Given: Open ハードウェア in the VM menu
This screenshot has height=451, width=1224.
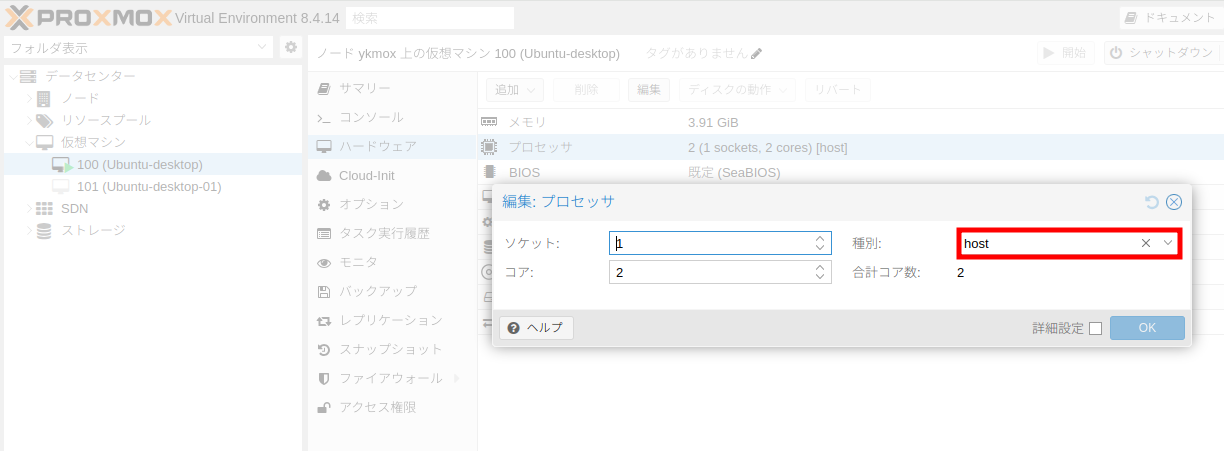Looking at the screenshot, I should pos(392,146).
